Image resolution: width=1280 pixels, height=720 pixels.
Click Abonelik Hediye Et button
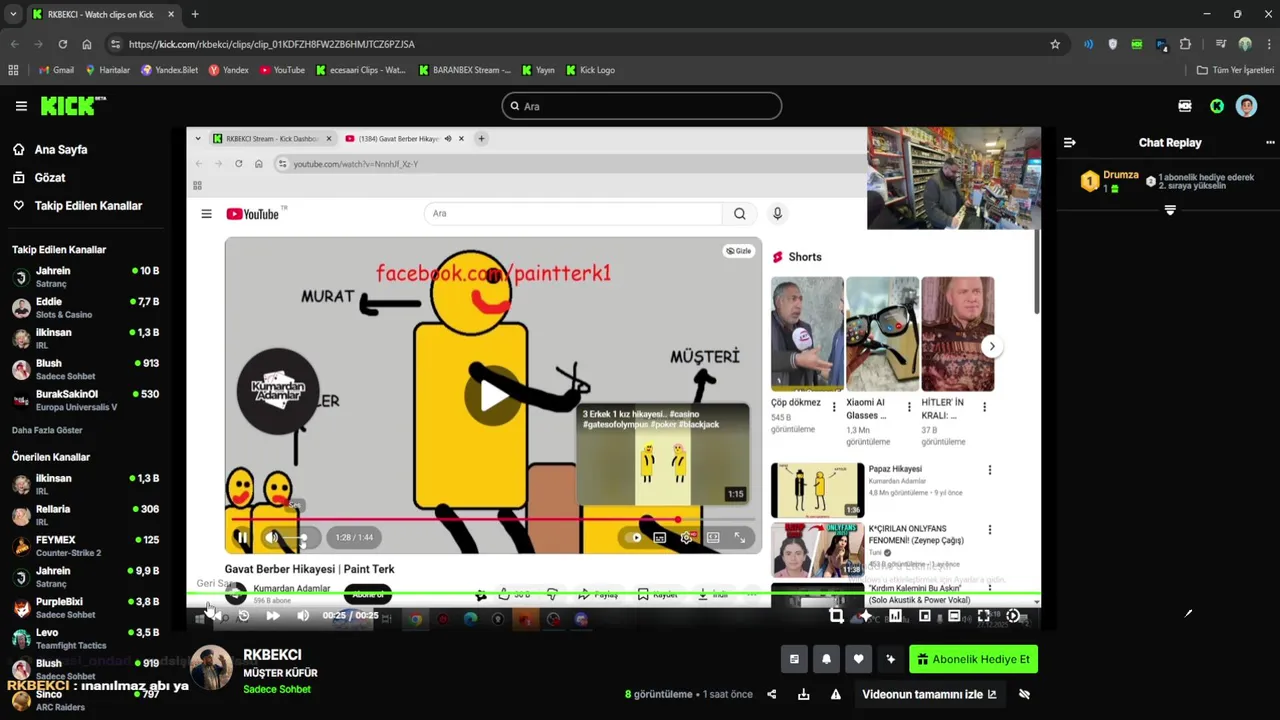click(x=973, y=659)
